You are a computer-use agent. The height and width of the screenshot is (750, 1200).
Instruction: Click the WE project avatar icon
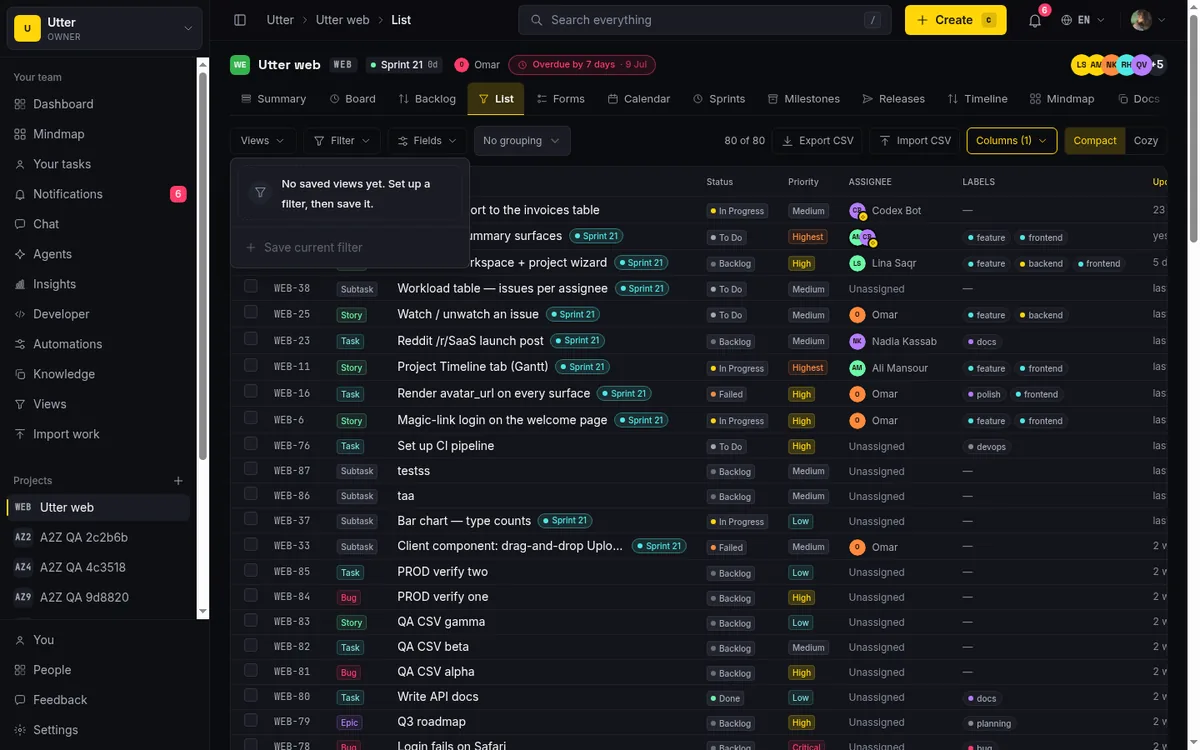click(x=240, y=65)
